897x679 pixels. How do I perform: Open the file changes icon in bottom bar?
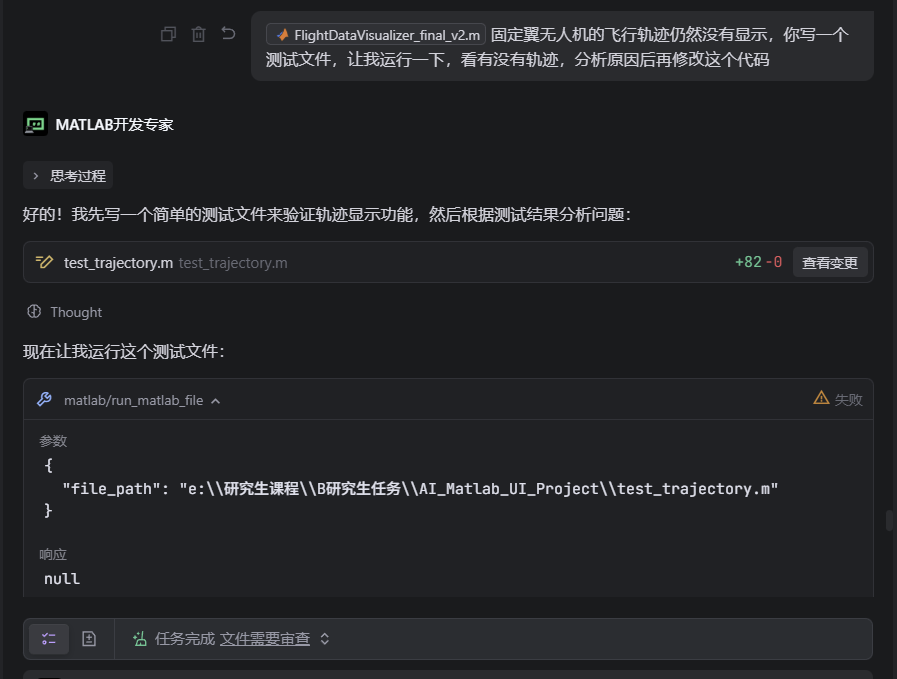tap(89, 638)
